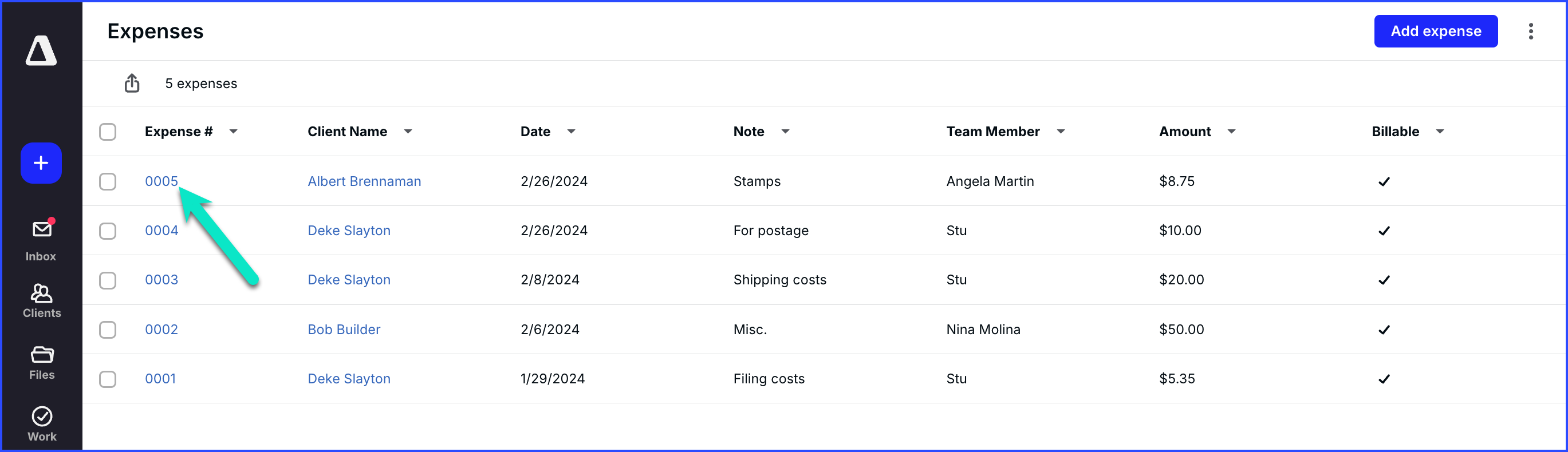The height and width of the screenshot is (452, 1568).
Task: Go to Clients in the sidebar
Action: point(41,301)
